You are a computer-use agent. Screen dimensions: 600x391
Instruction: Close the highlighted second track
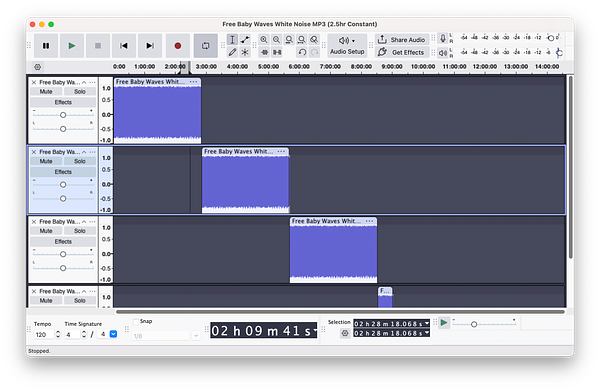[34, 152]
